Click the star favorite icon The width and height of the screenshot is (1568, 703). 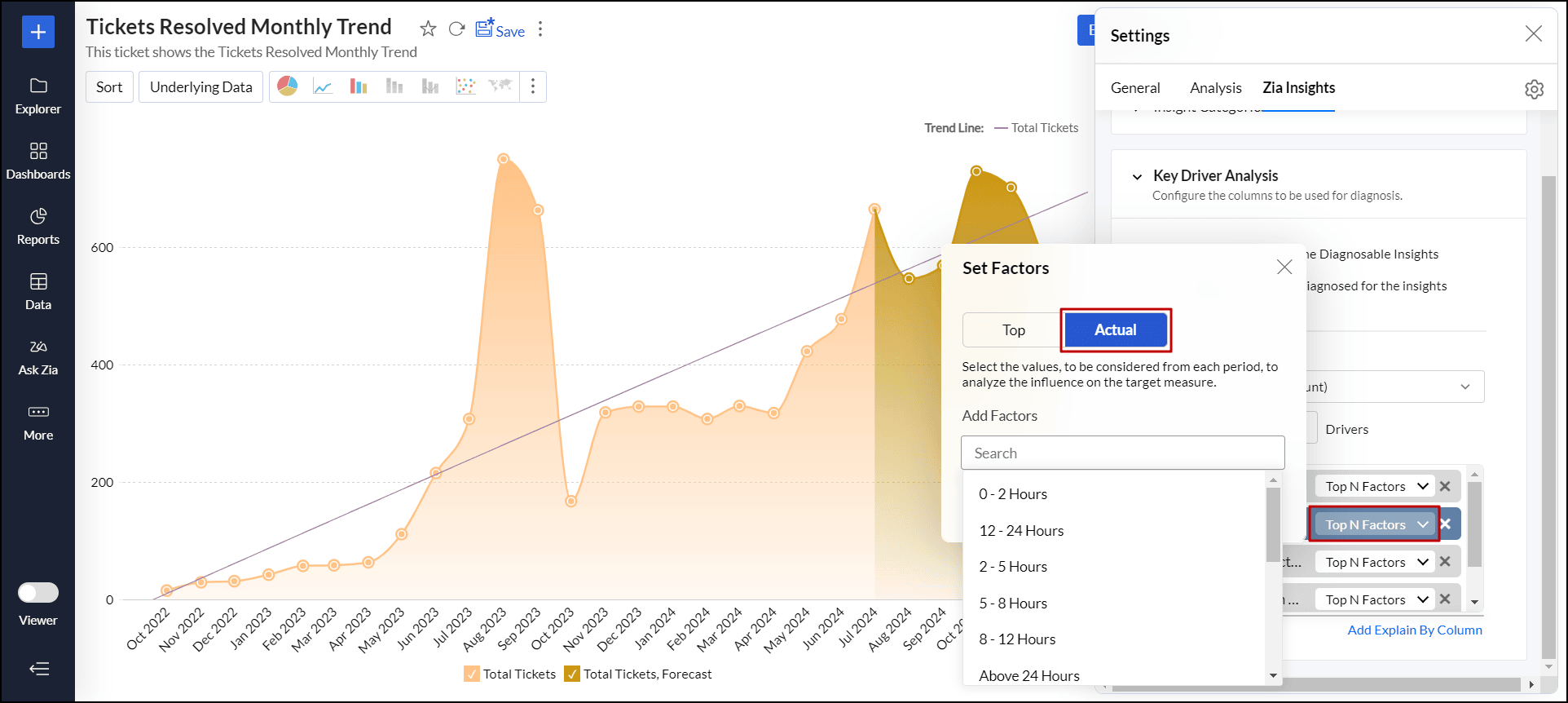[428, 30]
